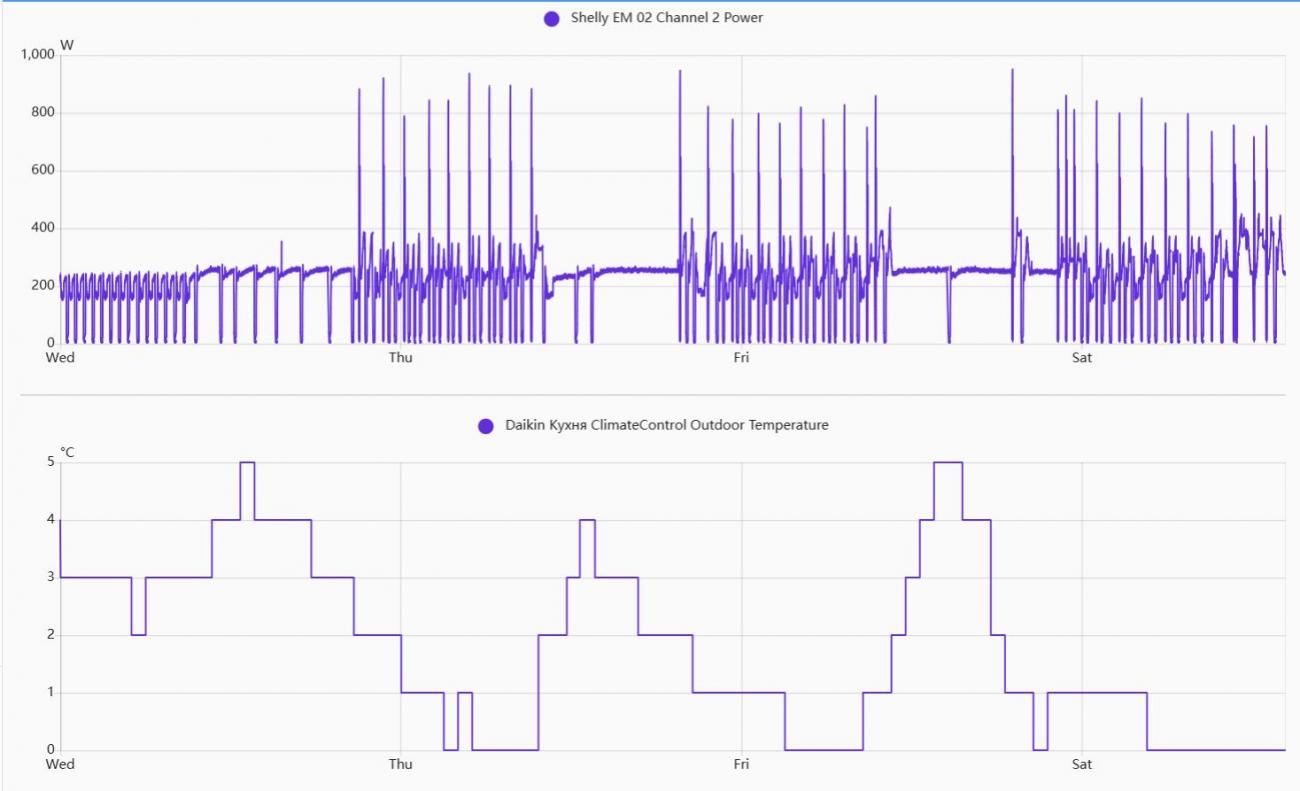Click the purple legend dot for Daikin Кухня
1300x791 pixels.
click(486, 426)
